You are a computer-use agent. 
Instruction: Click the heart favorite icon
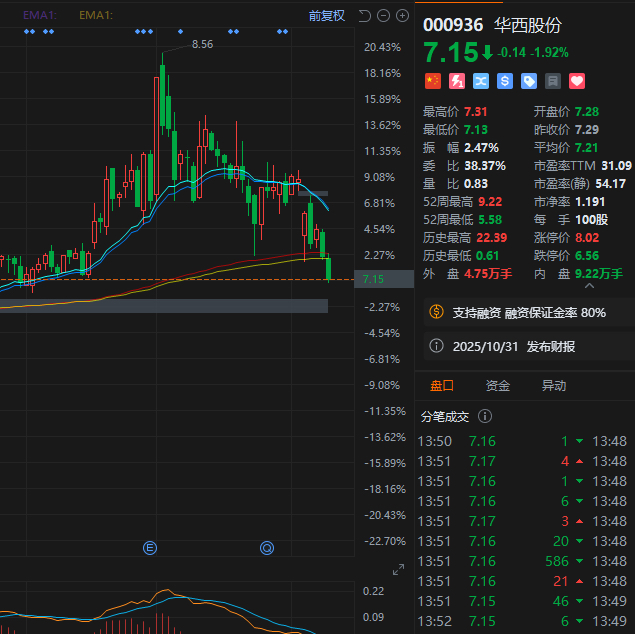pos(577,81)
